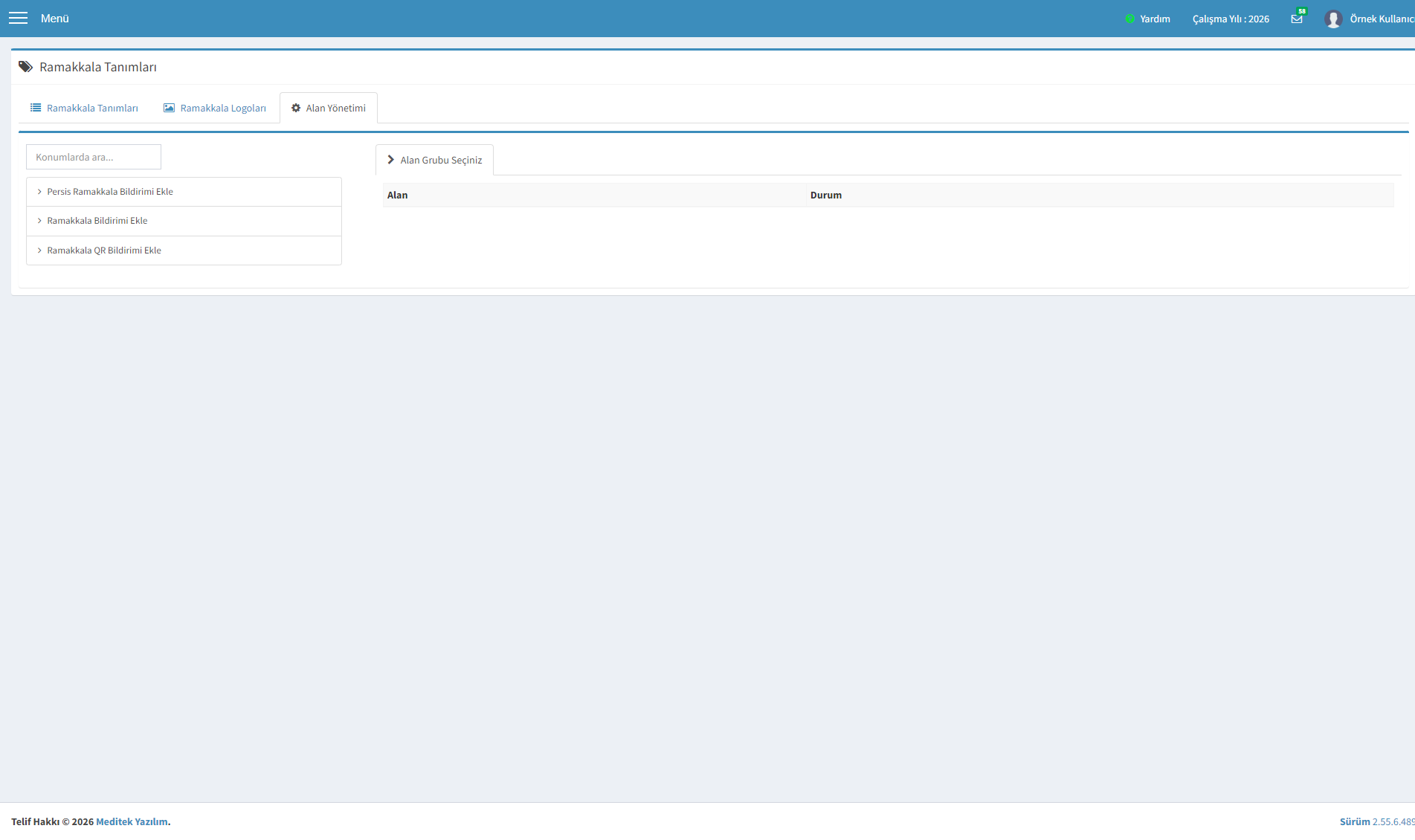Click the Alan column header
The height and width of the screenshot is (840, 1415).
click(397, 195)
